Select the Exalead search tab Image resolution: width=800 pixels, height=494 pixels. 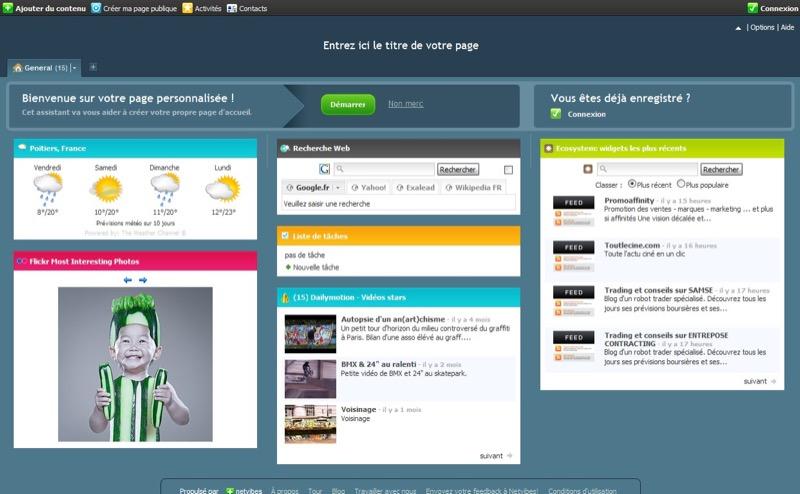[x=415, y=187]
